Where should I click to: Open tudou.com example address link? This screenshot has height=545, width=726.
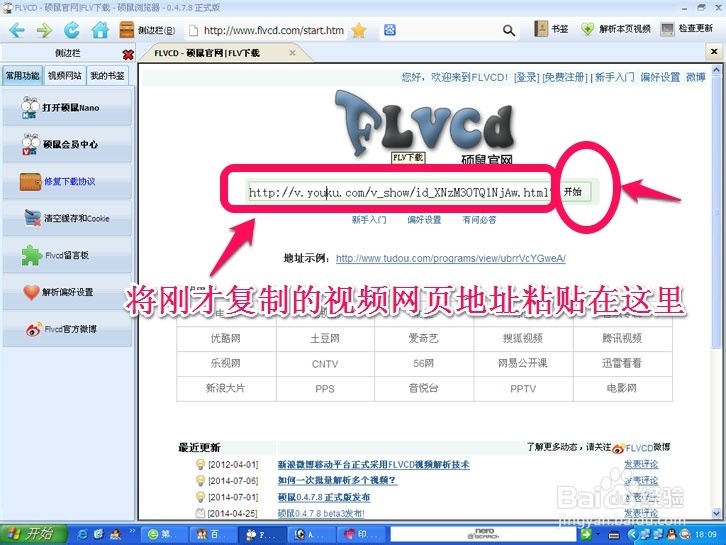[x=451, y=258]
